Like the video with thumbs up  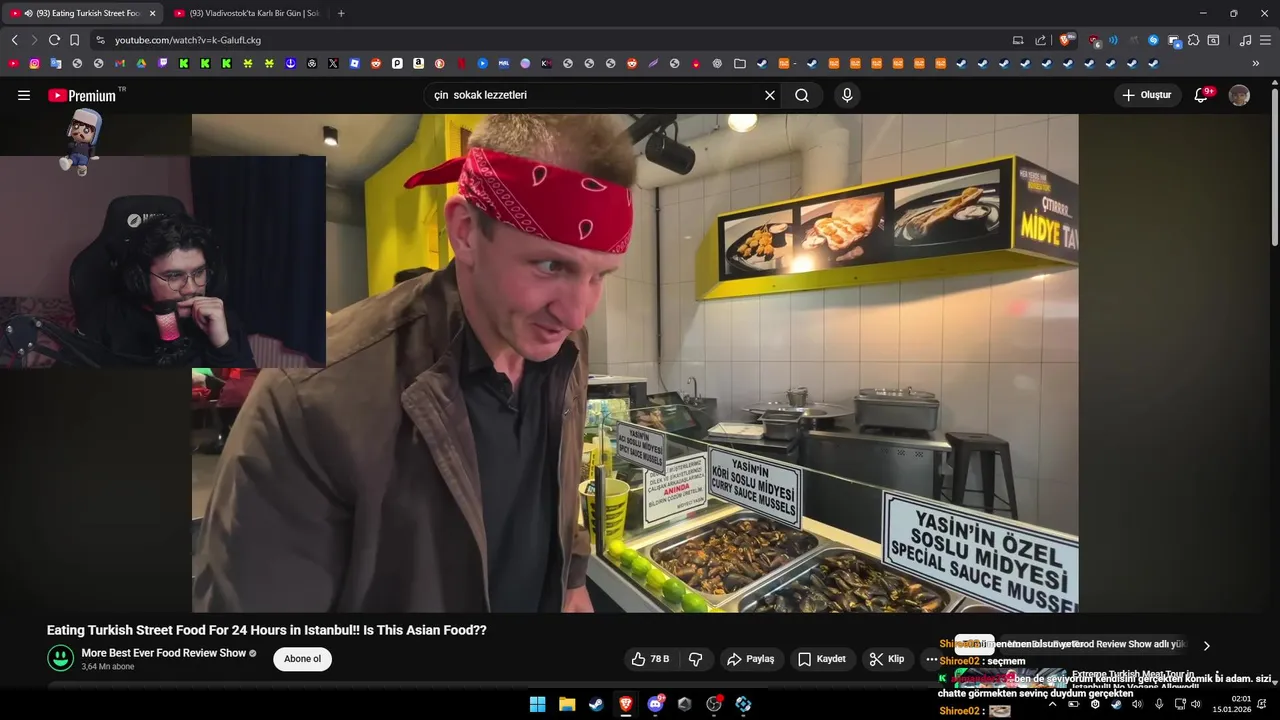click(x=650, y=659)
